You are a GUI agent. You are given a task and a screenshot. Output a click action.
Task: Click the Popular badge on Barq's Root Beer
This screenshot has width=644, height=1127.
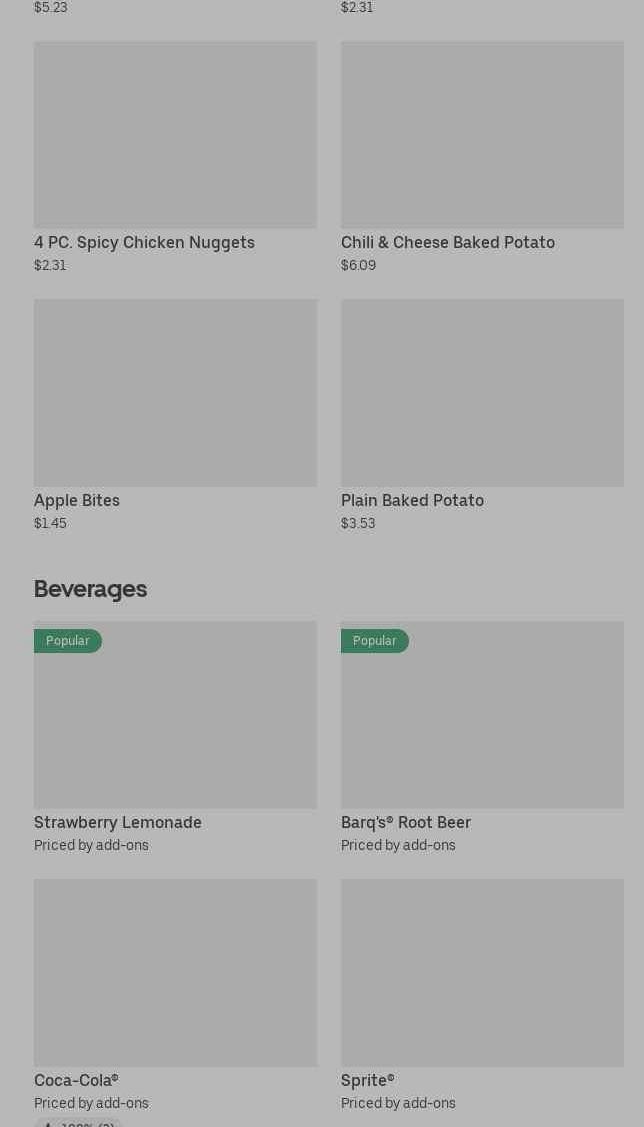pos(374,641)
